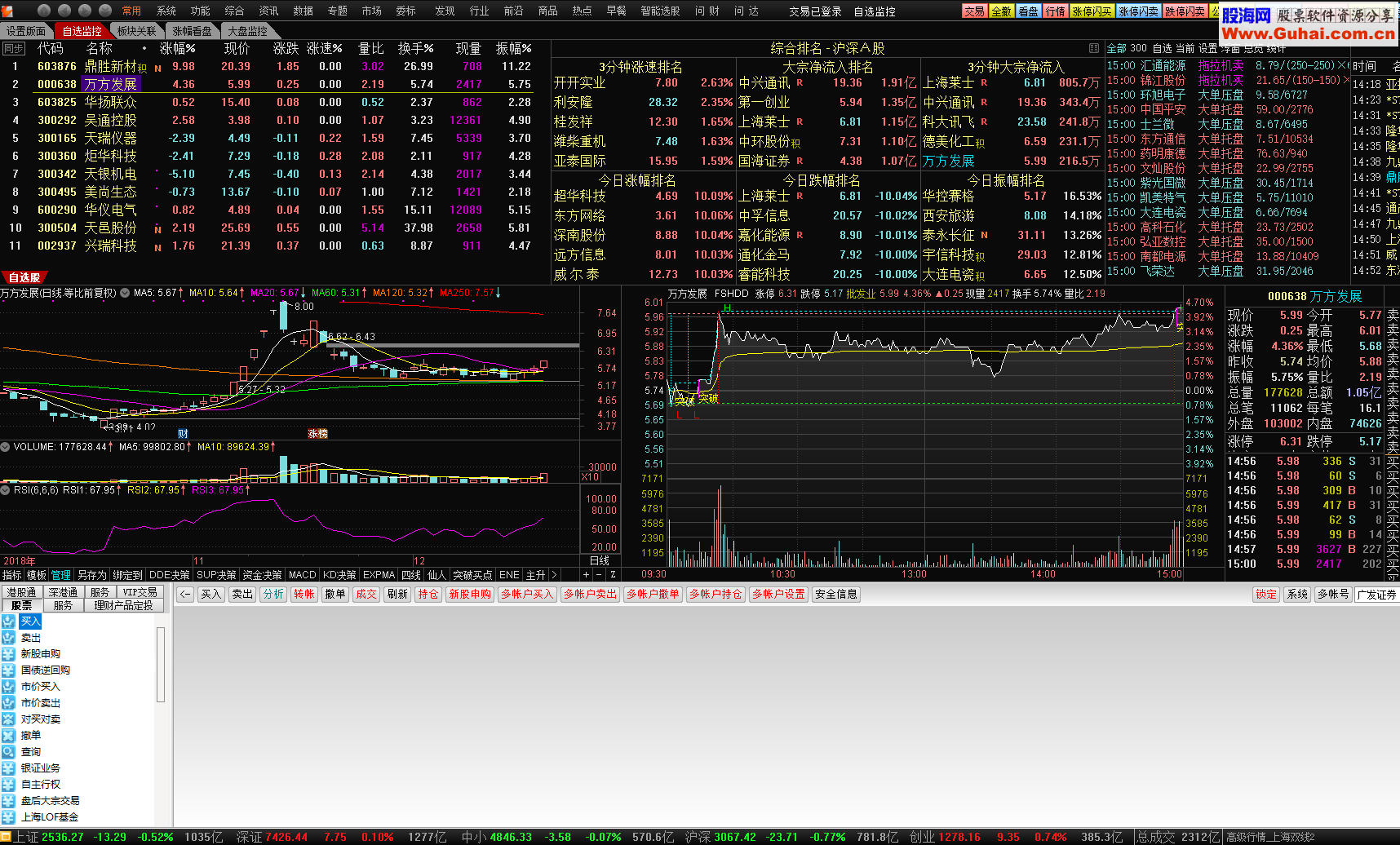Open K-line chart settings circle icon
This screenshot has height=845, width=1400.
pyautogui.click(x=125, y=293)
